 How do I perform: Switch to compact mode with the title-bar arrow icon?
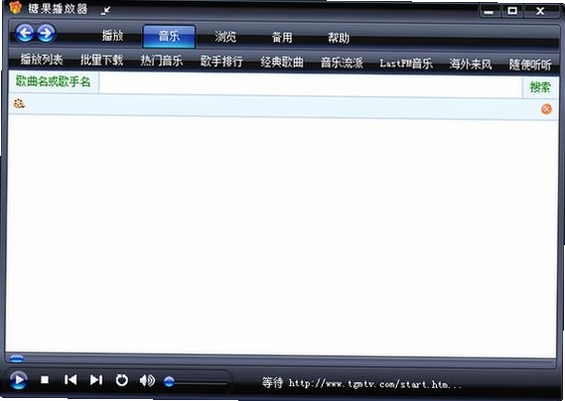106,10
